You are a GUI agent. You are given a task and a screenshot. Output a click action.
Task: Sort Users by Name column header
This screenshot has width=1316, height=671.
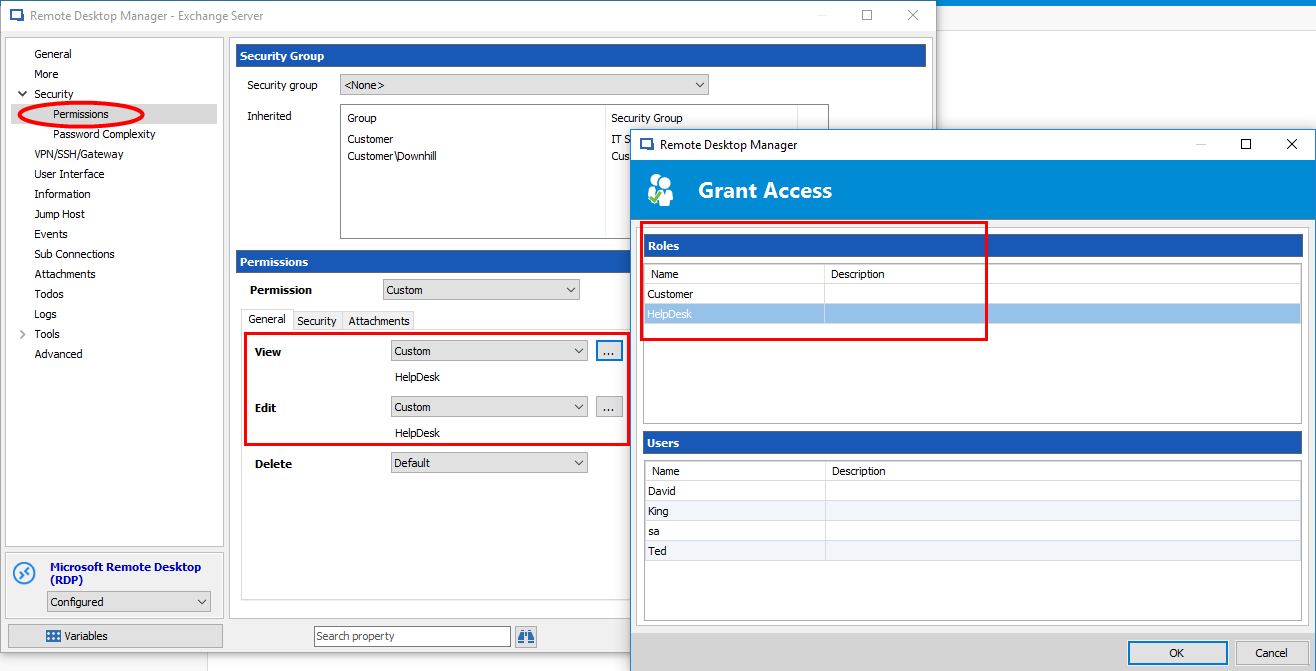tap(735, 471)
